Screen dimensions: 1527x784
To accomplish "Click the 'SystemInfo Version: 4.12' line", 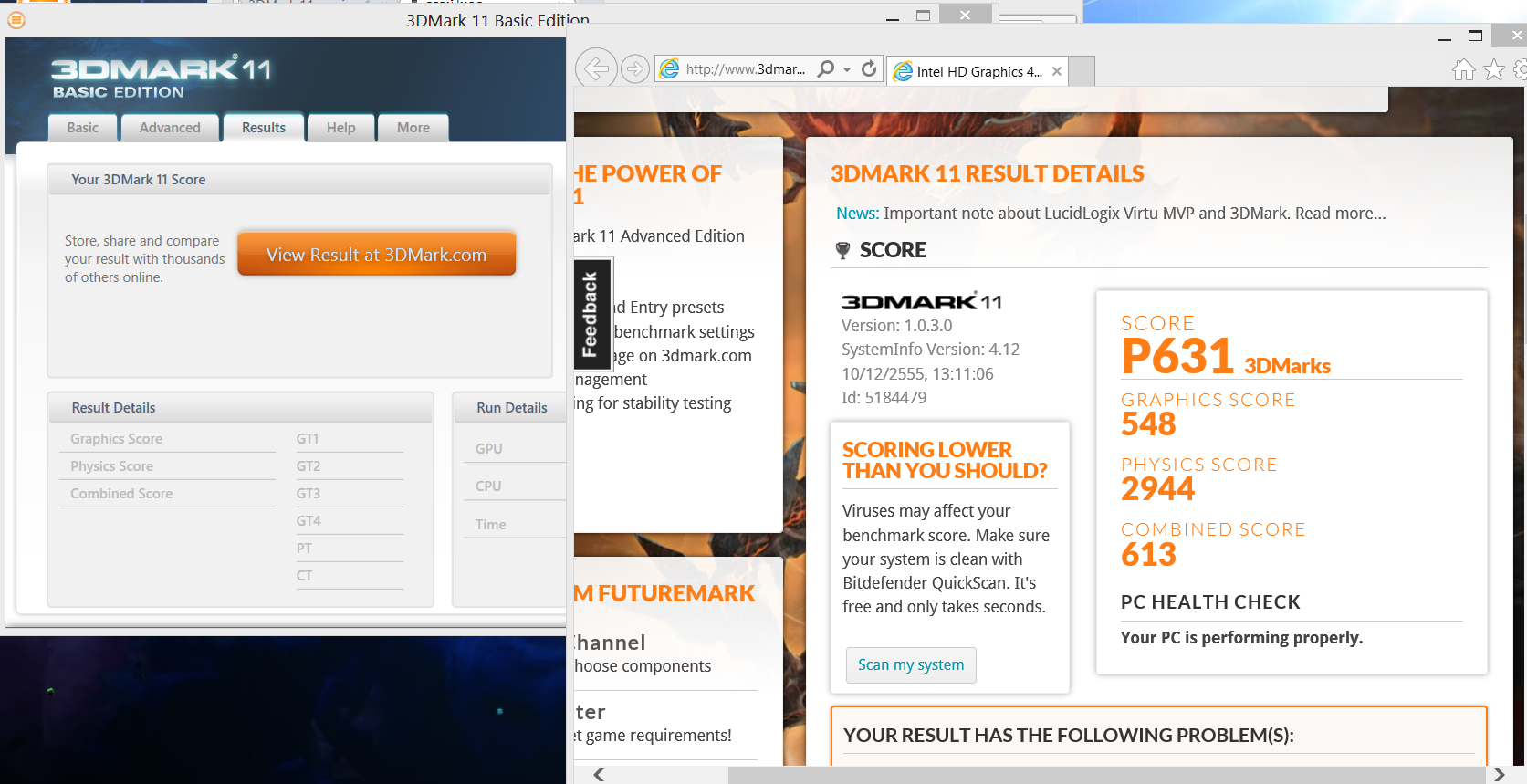I will [x=930, y=350].
